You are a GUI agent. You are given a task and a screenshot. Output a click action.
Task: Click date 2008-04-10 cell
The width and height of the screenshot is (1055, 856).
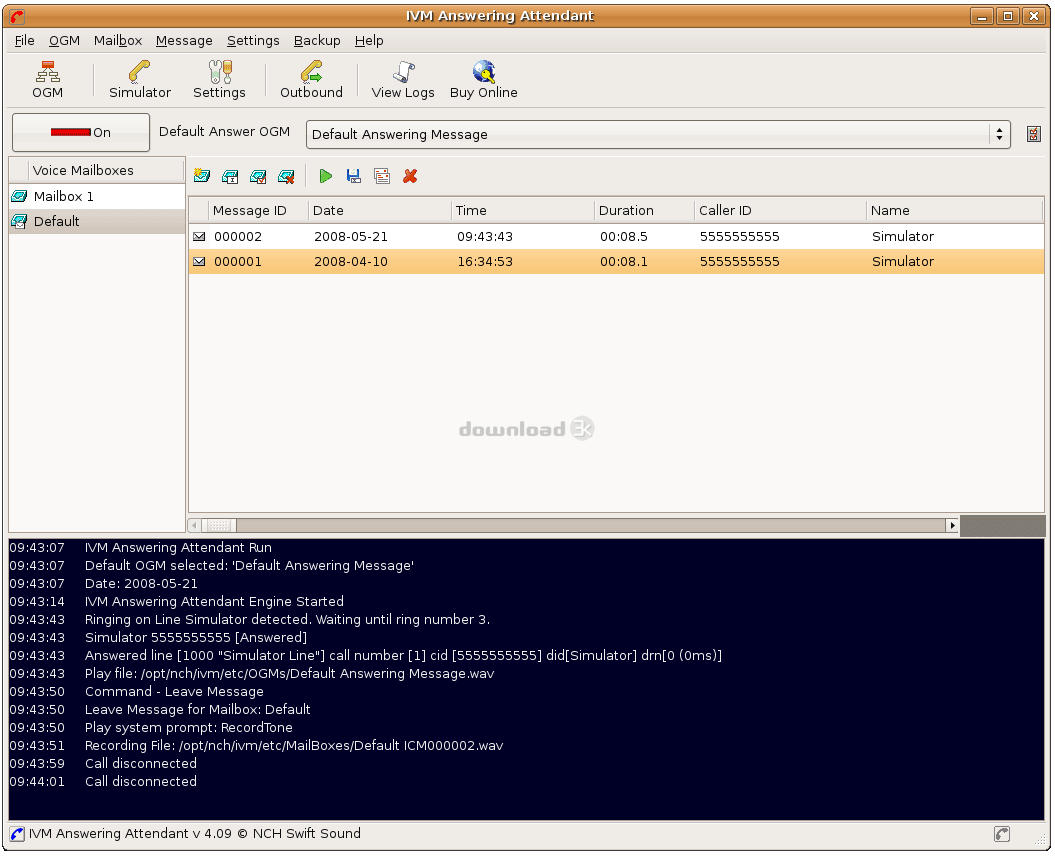tap(351, 262)
